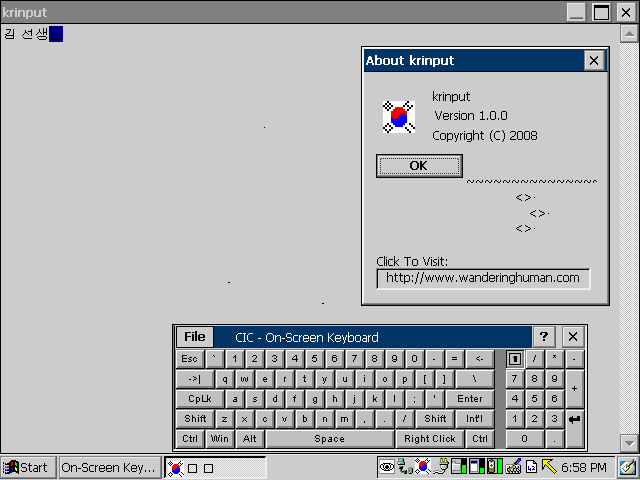Click the notepad pencil icon at taskbar end
The height and width of the screenshot is (480, 640).
pyautogui.click(x=628, y=467)
